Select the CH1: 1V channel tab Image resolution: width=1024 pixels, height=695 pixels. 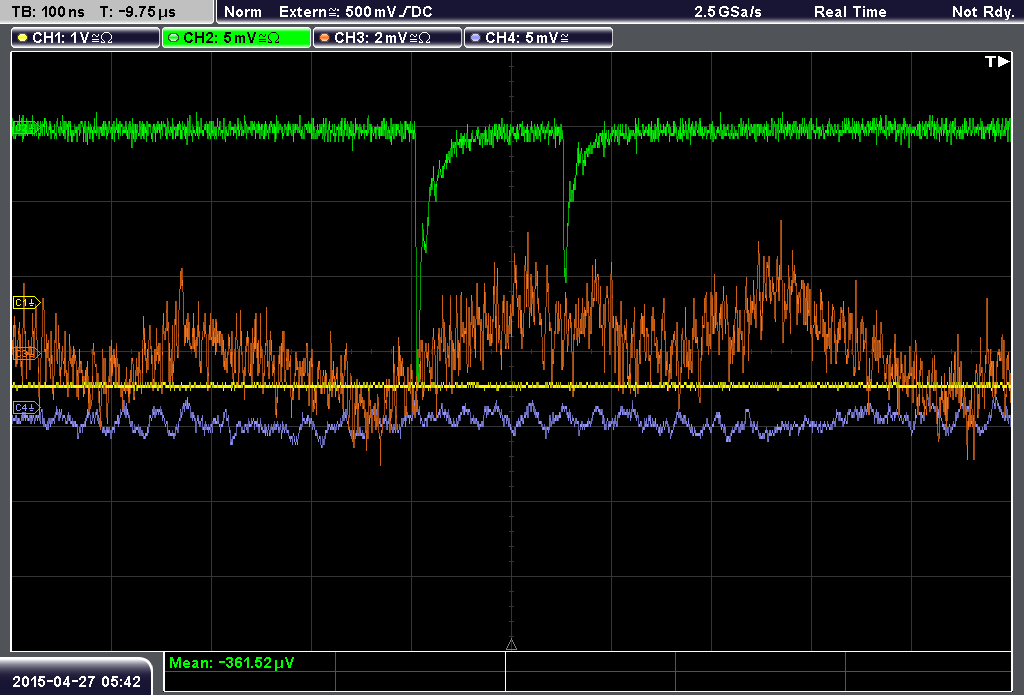pos(86,38)
